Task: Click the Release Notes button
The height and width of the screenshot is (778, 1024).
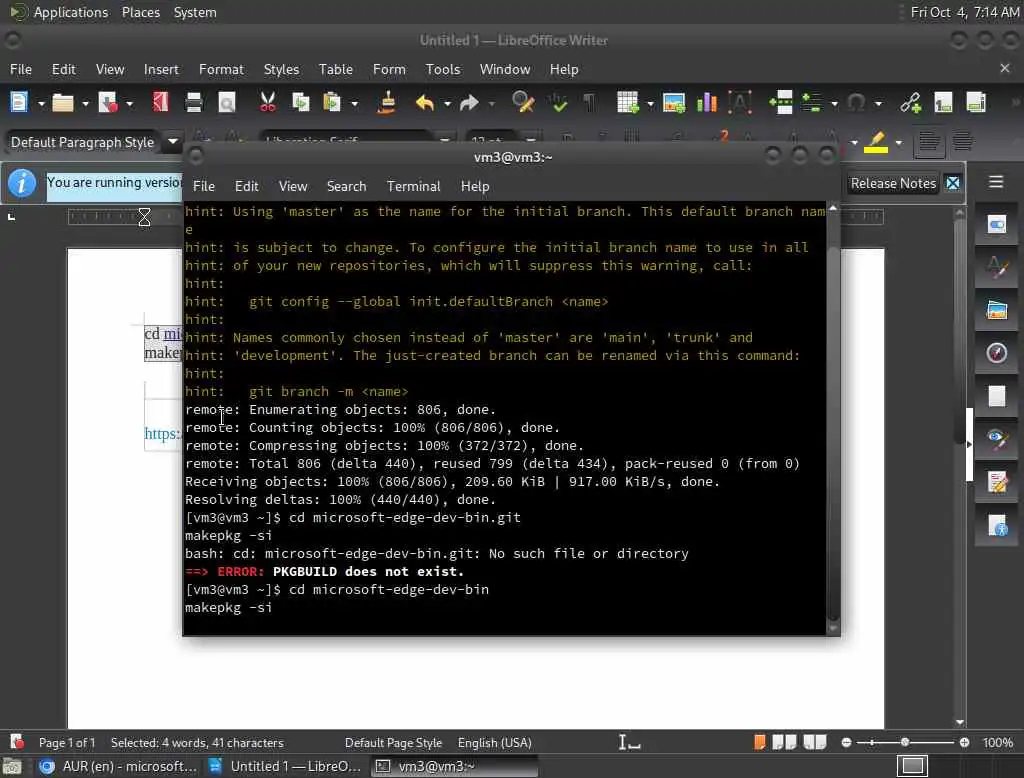Action: click(x=893, y=184)
